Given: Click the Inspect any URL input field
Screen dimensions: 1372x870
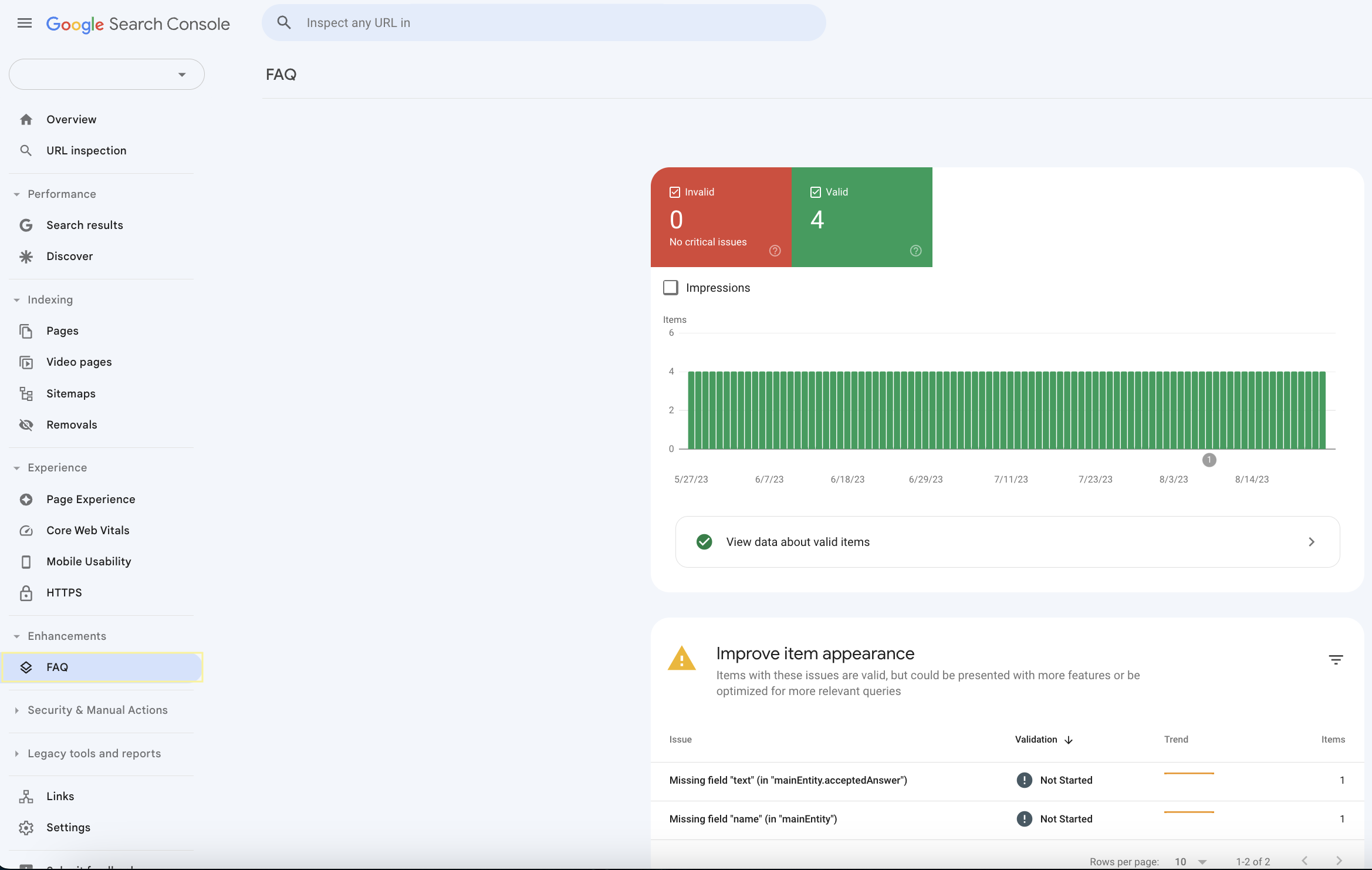Looking at the screenshot, I should pyautogui.click(x=544, y=23).
